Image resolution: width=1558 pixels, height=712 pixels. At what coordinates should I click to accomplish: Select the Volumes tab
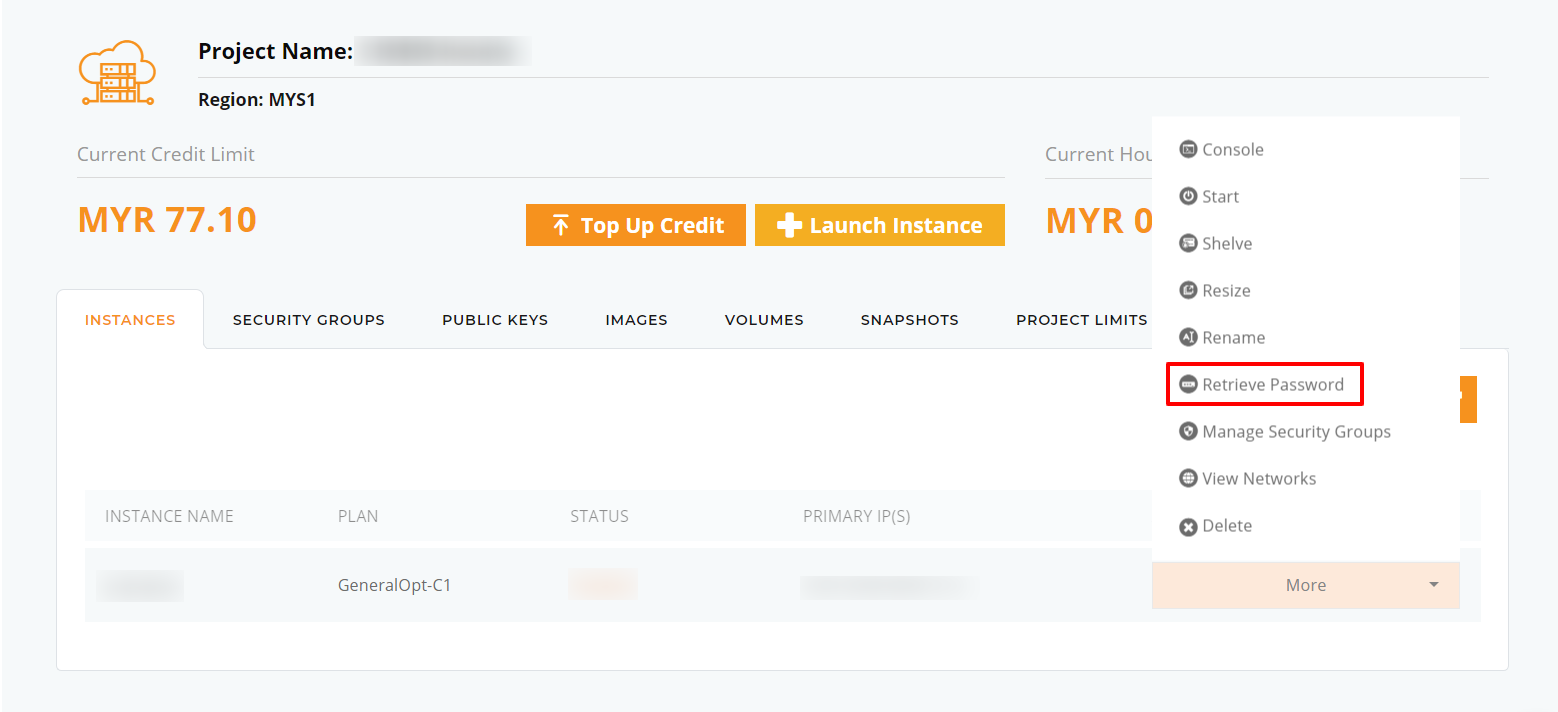tap(764, 320)
